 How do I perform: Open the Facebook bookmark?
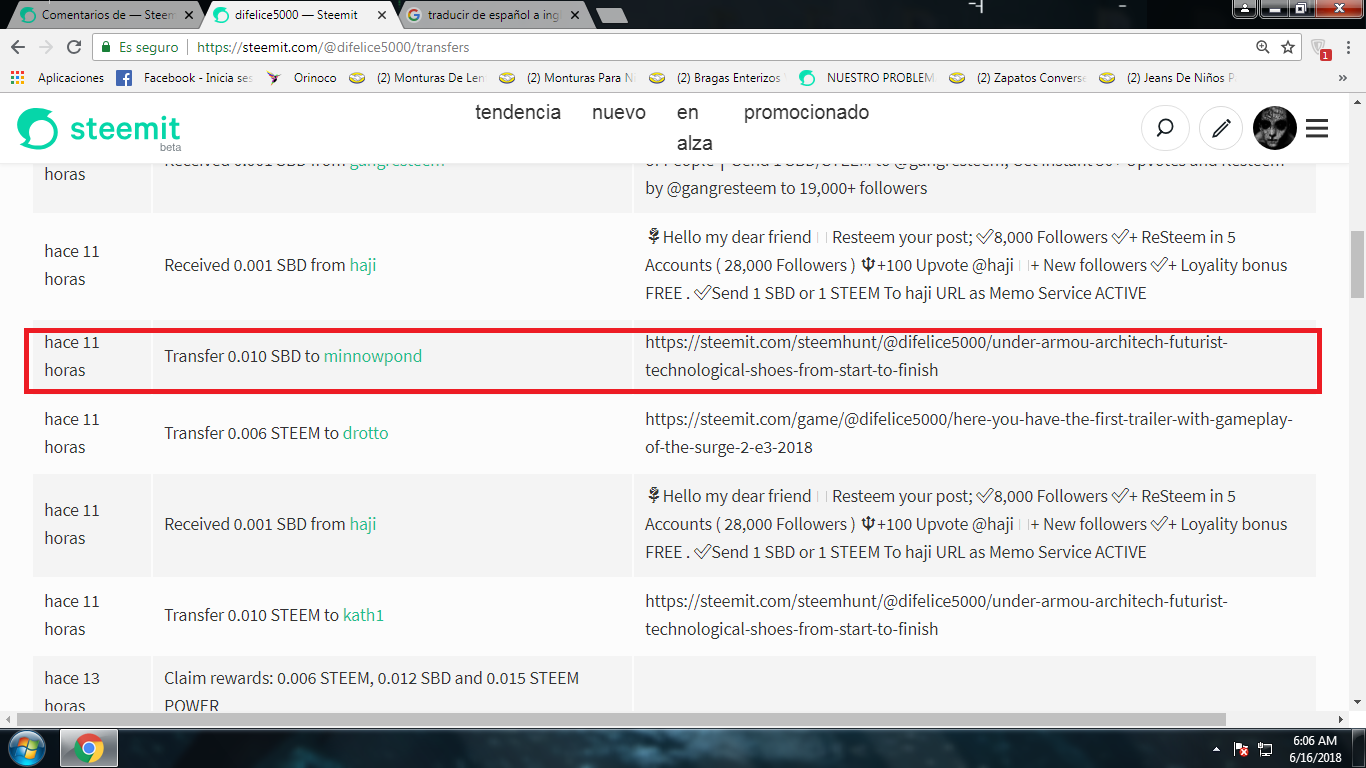[185, 78]
